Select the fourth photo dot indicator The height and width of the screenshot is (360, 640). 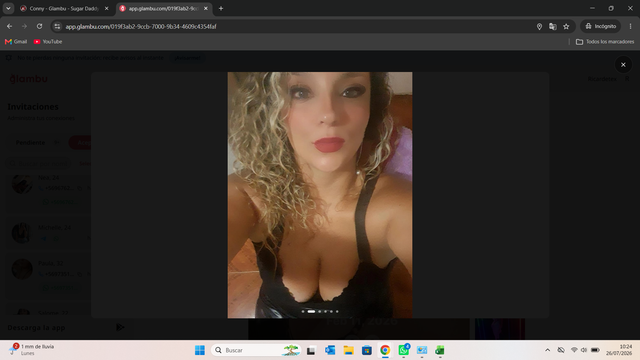pyautogui.click(x=325, y=311)
